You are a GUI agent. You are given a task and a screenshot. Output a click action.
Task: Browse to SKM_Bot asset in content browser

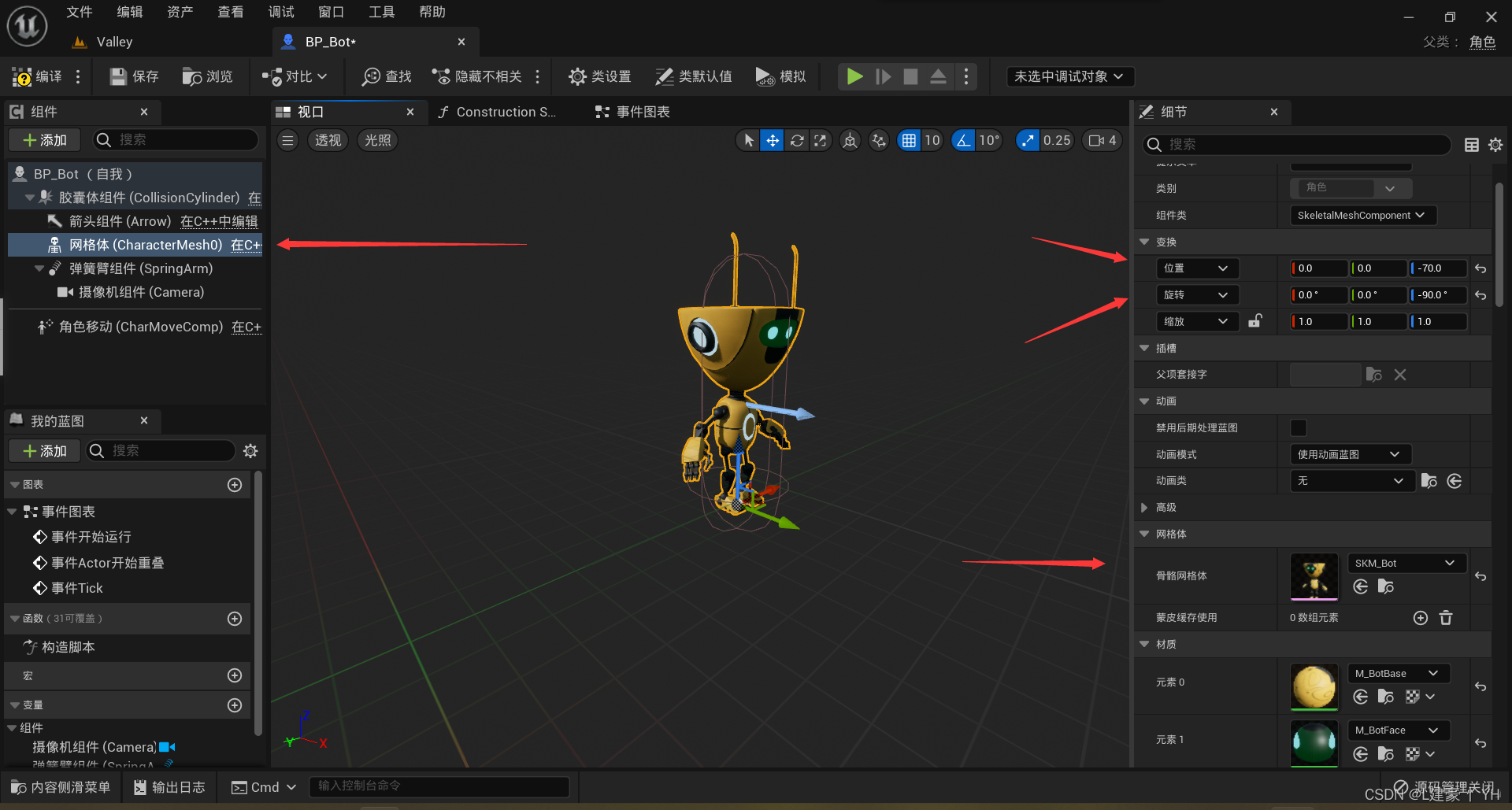1386,586
